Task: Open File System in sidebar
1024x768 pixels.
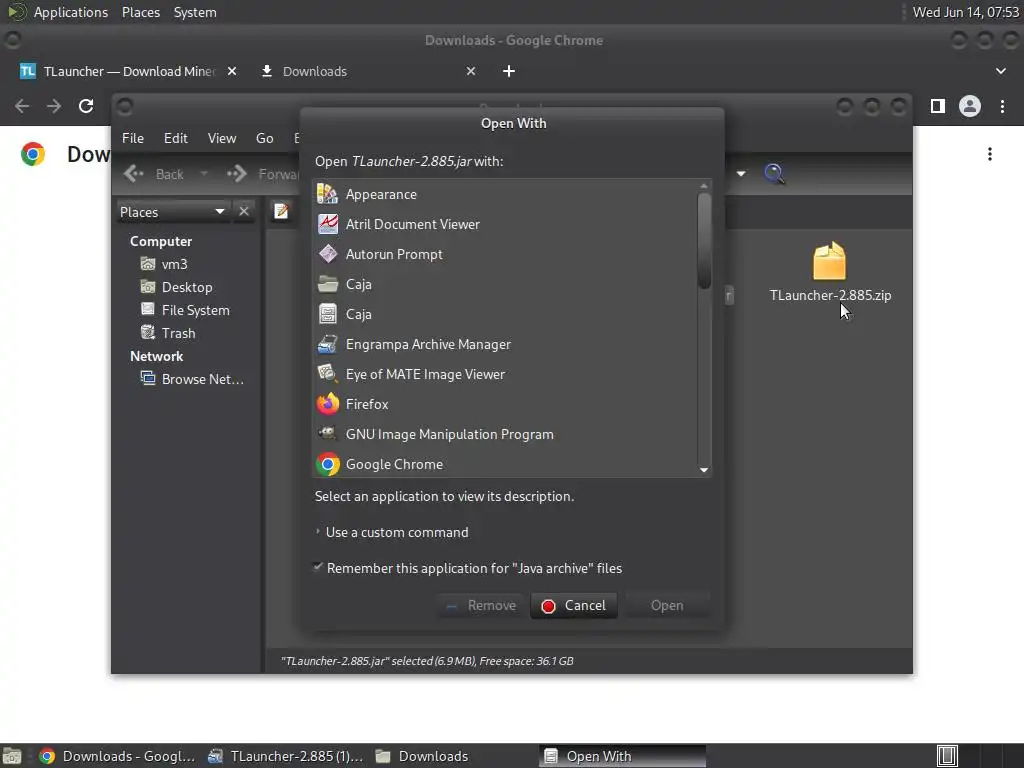Action: 195,310
